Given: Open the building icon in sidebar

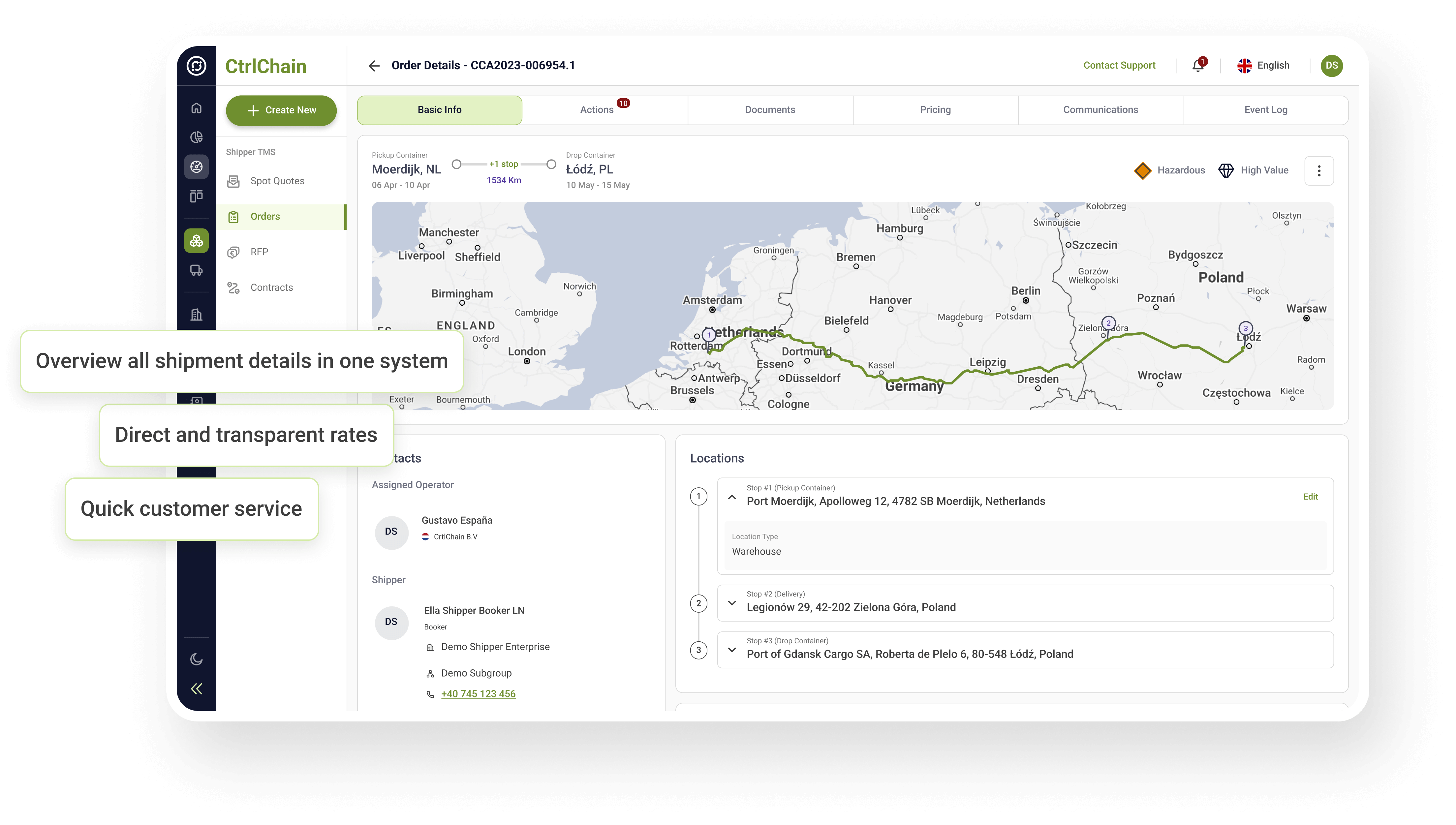Looking at the screenshot, I should click(x=196, y=315).
